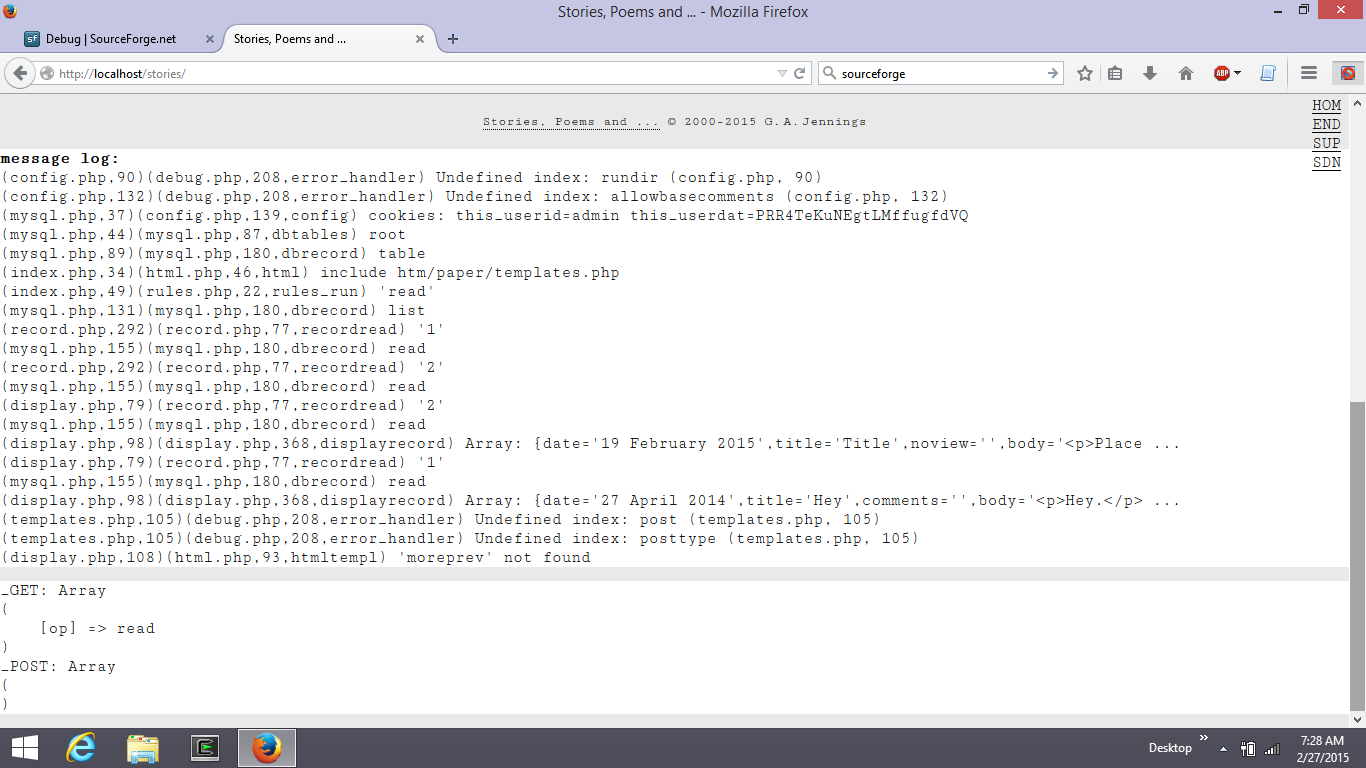Open a new browser tab
The height and width of the screenshot is (768, 1366).
[x=453, y=39]
